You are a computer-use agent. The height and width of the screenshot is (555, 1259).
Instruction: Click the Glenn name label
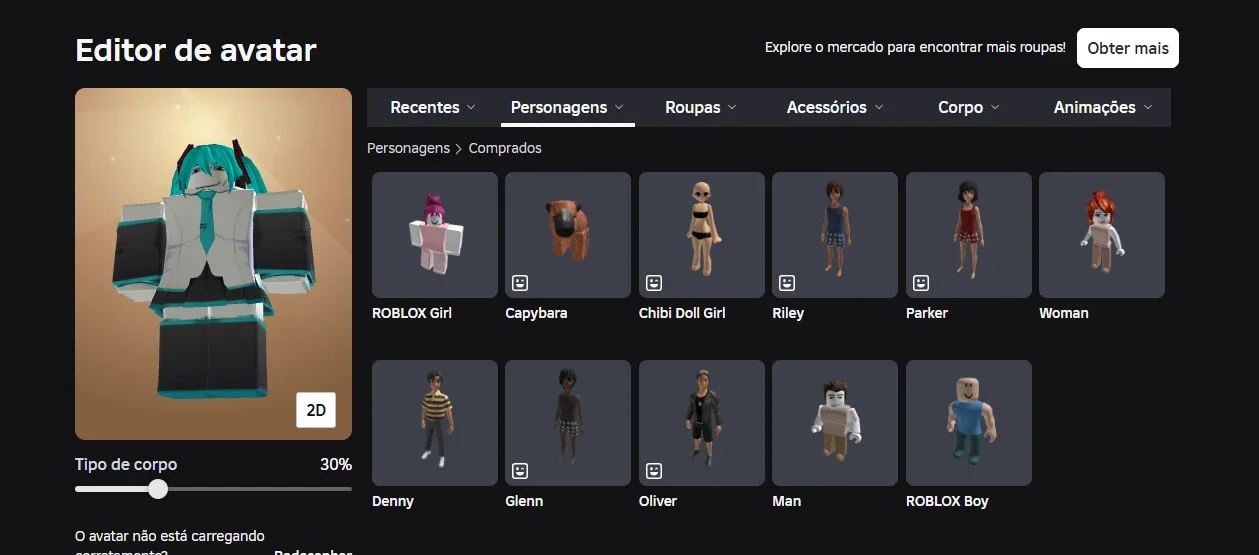524,501
